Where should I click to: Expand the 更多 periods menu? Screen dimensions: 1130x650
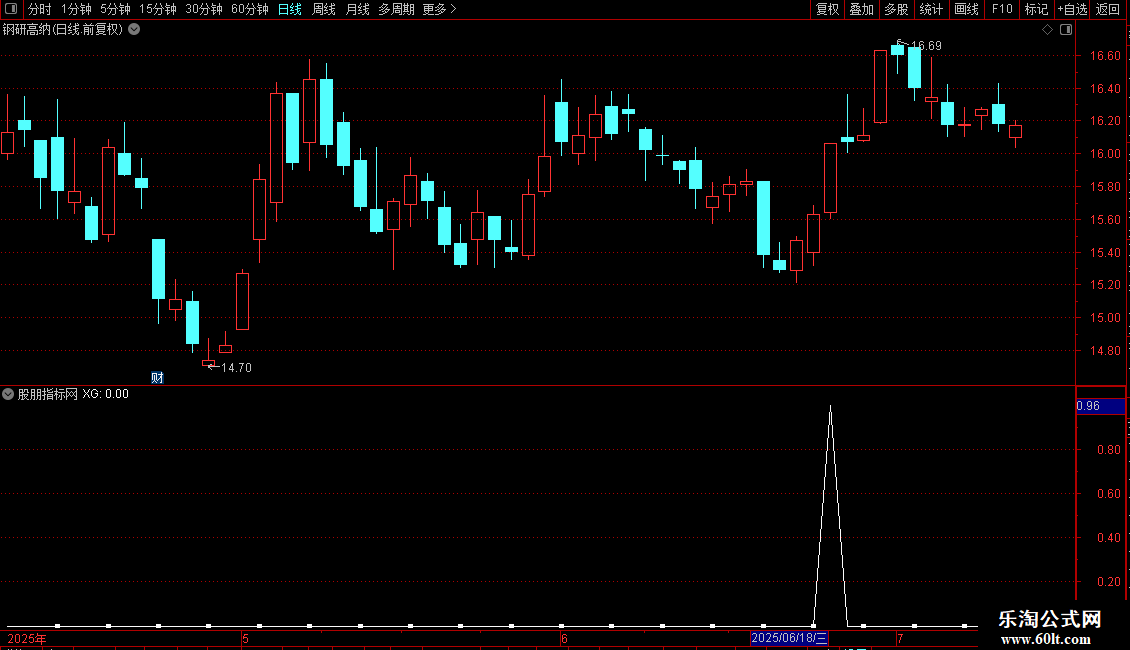[x=439, y=9]
